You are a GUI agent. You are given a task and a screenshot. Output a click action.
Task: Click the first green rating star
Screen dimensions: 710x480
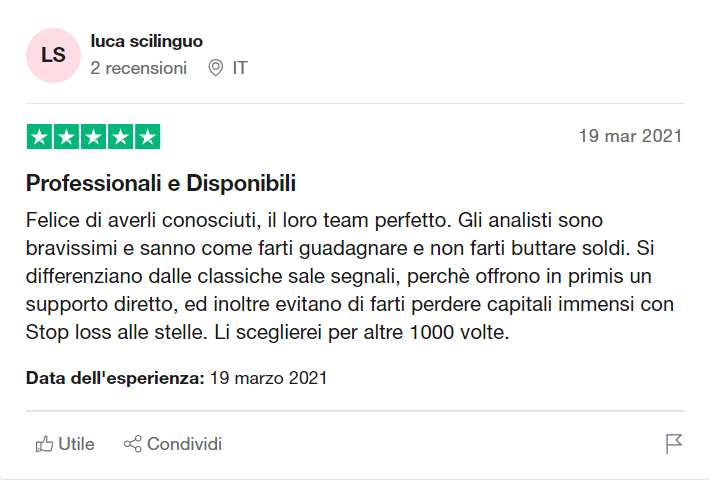coord(39,136)
